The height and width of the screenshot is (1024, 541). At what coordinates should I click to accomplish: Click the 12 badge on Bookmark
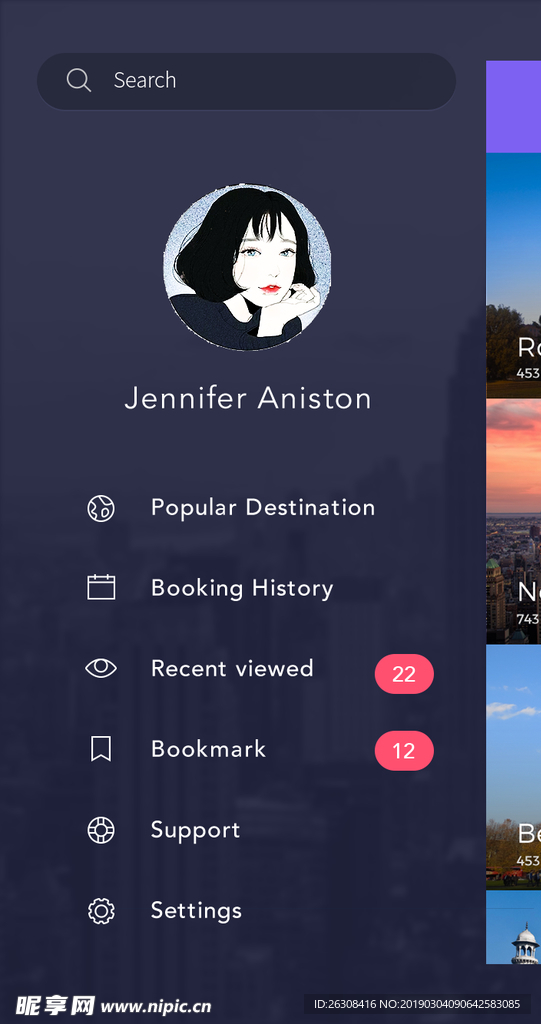point(404,751)
